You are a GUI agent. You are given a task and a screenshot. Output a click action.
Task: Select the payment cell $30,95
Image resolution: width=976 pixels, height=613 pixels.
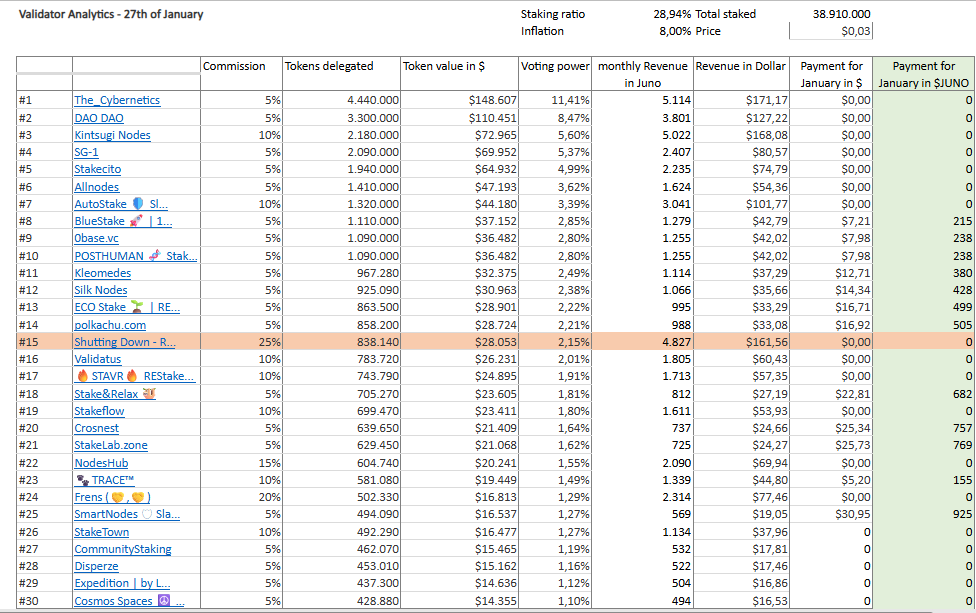click(831, 514)
